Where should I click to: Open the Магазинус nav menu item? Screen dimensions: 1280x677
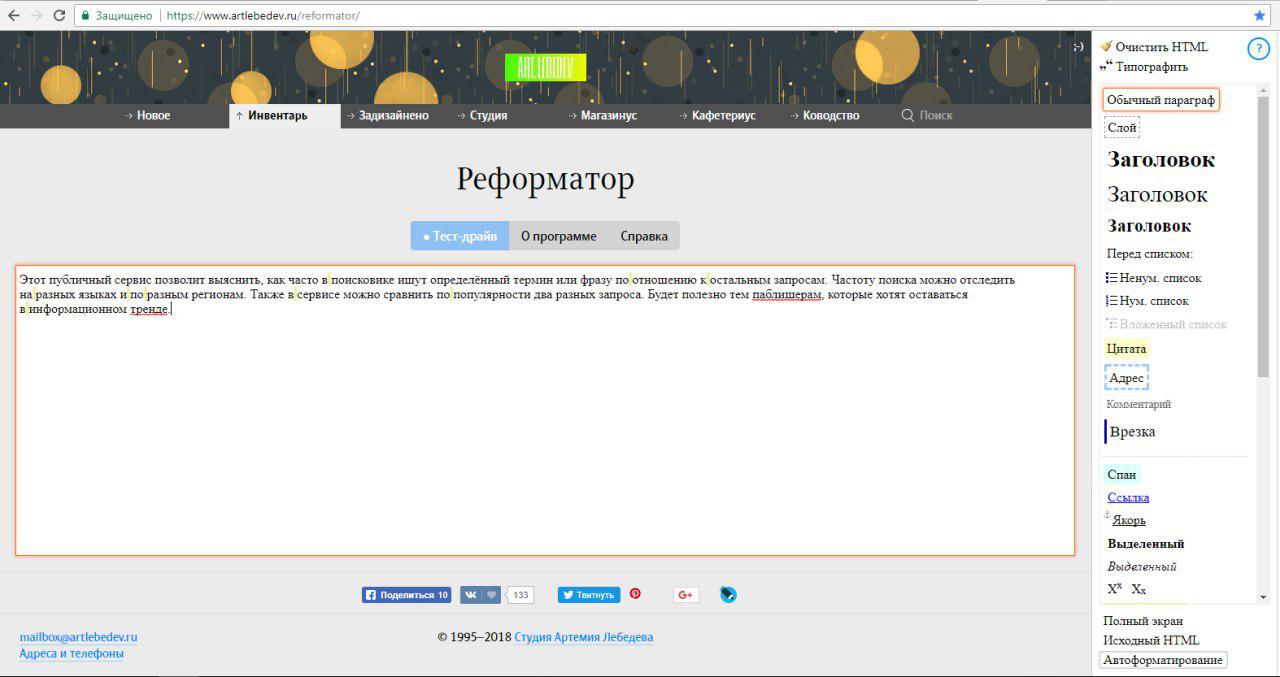tap(602, 115)
